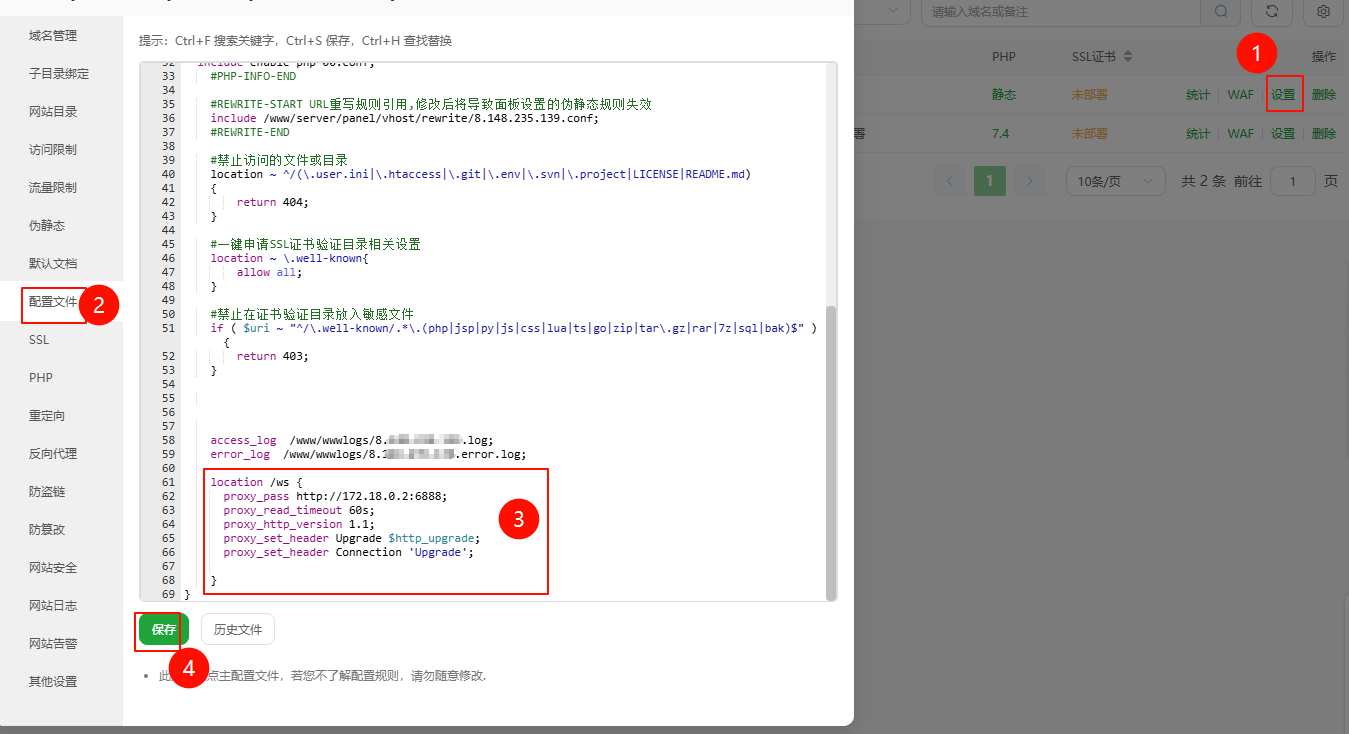Click the proxy_pass http://172.18.0.2:6888 line
The image size is (1349, 734).
pyautogui.click(x=336, y=496)
